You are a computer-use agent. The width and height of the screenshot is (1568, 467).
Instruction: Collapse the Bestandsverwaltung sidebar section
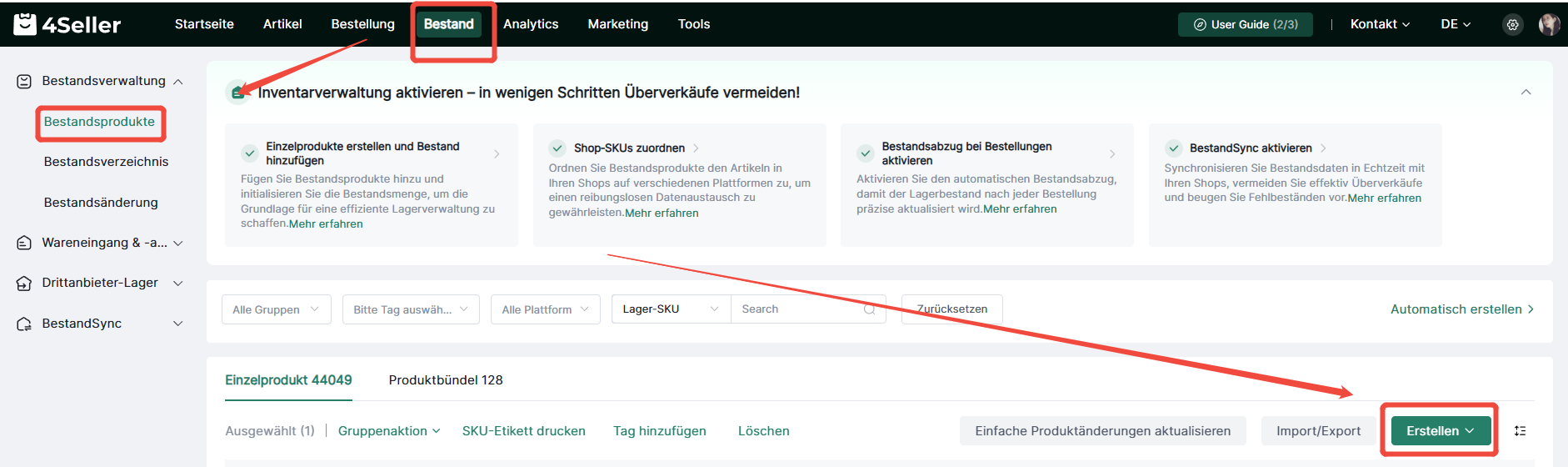point(177,82)
